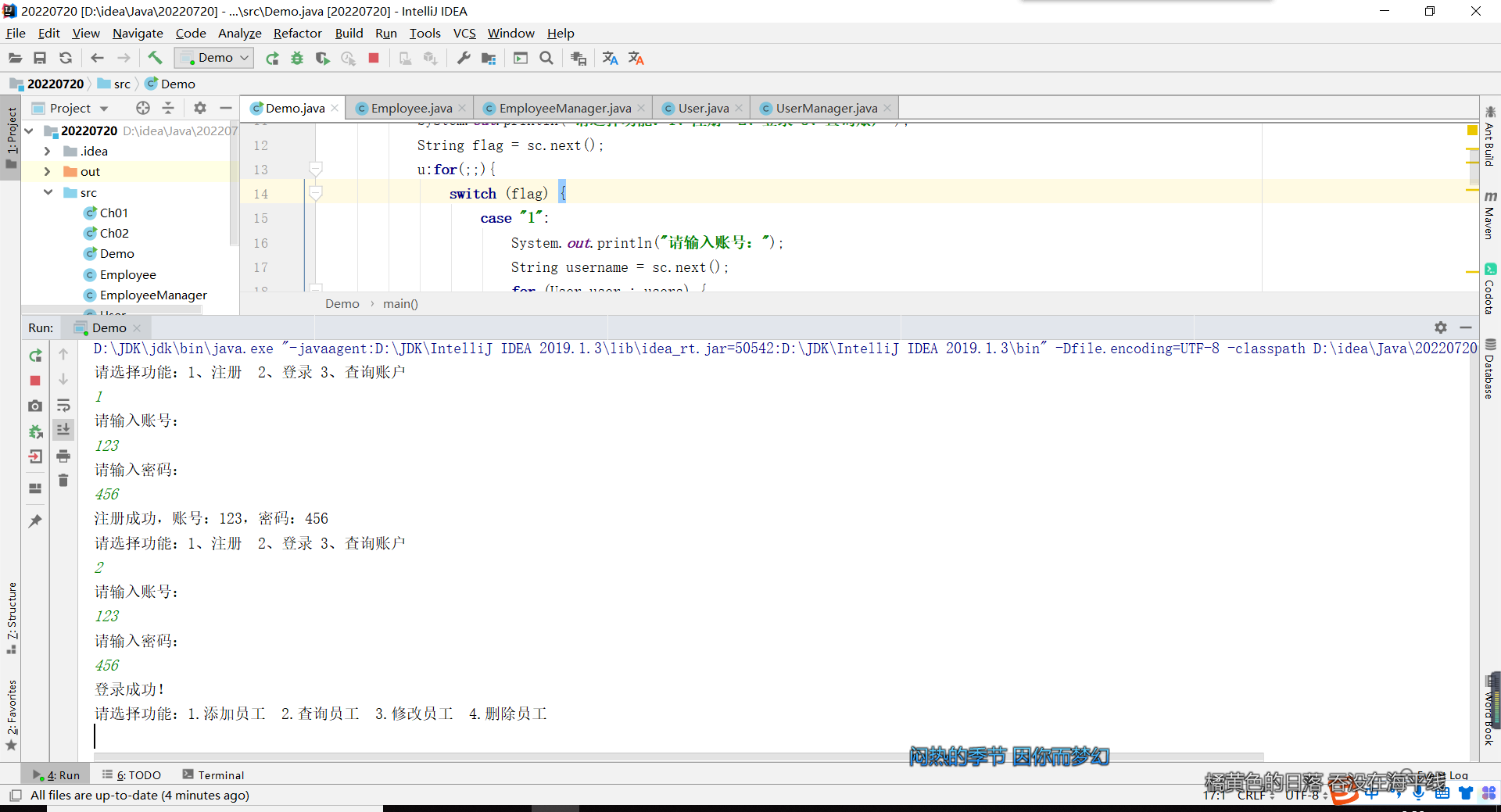
Task: Toggle the Favorites side tool button
Action: point(11,715)
